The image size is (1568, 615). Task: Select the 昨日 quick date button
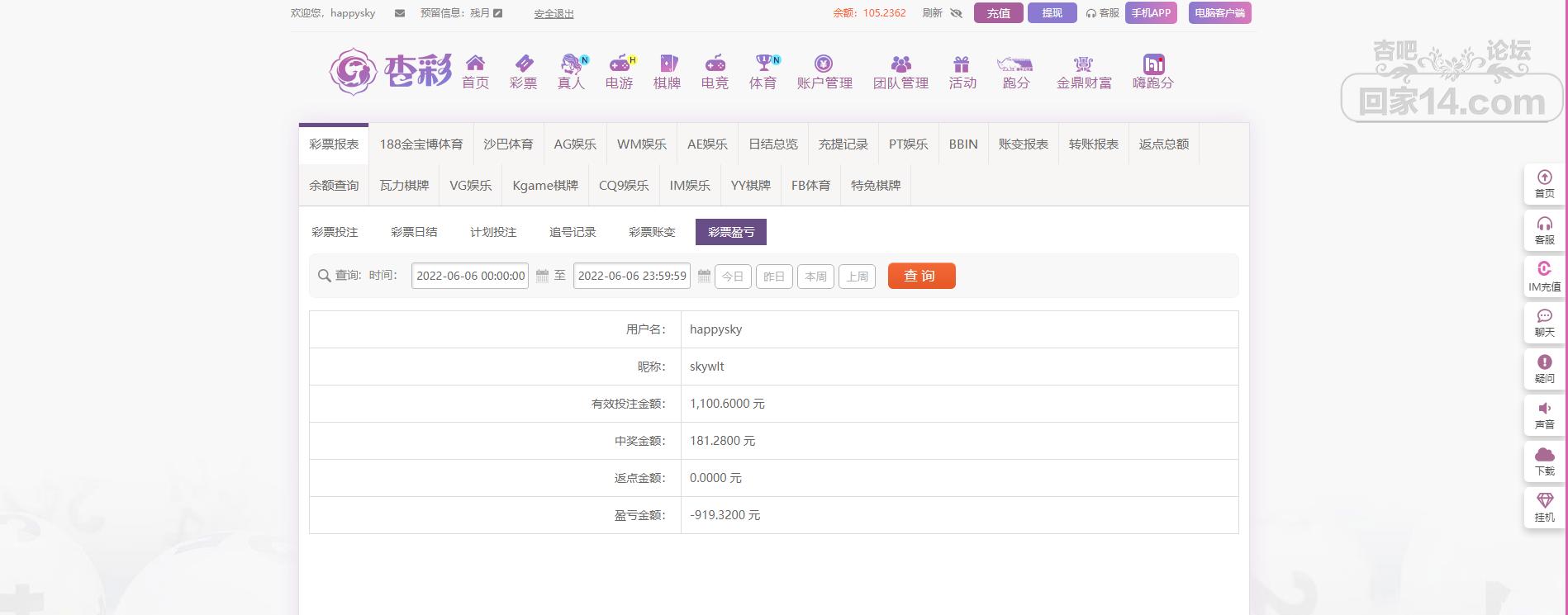[x=773, y=277]
